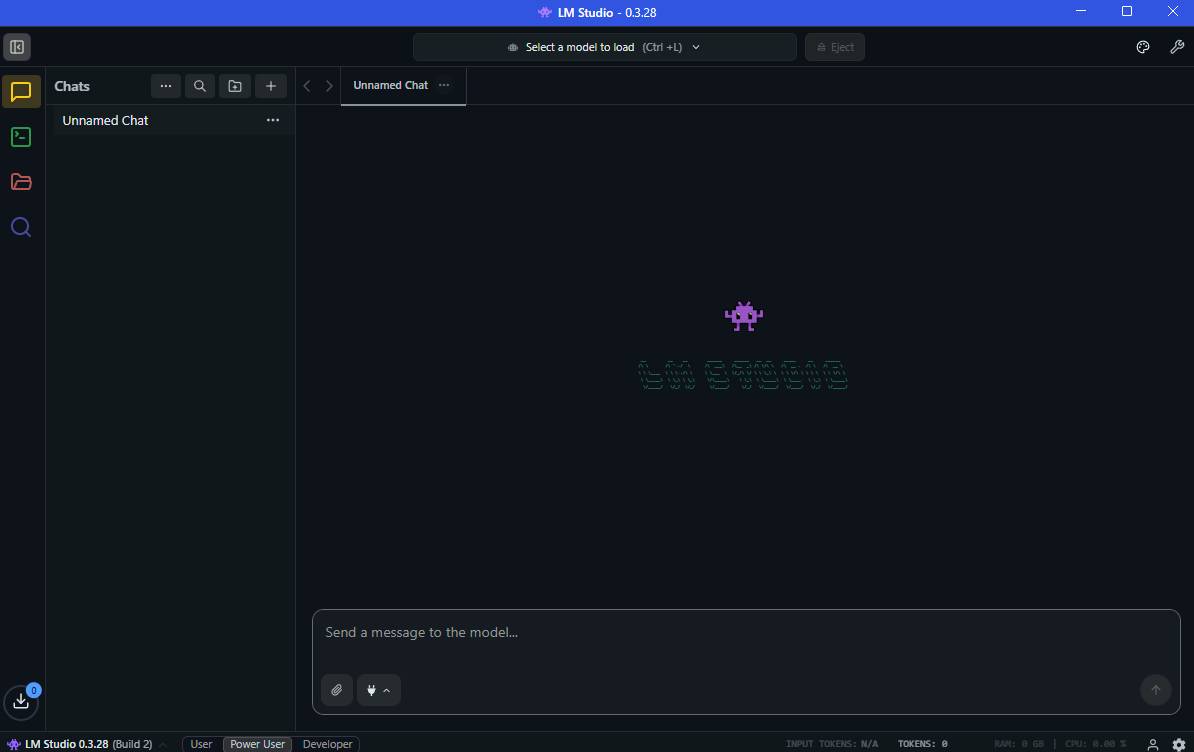This screenshot has width=1194, height=752.
Task: Open the Downloads panel at sidebar bottom
Action: 21,701
